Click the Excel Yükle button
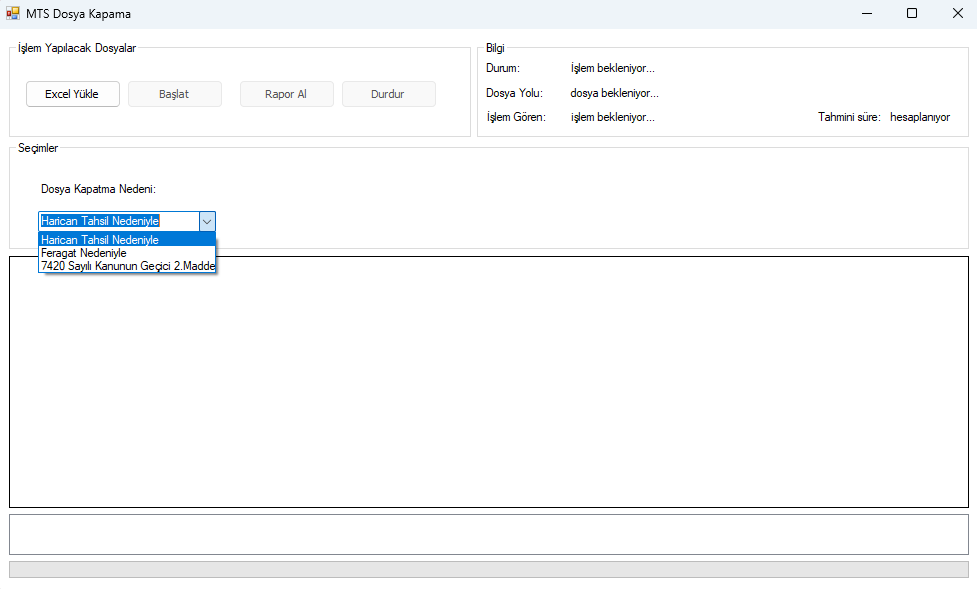The image size is (977, 589). pos(72,94)
